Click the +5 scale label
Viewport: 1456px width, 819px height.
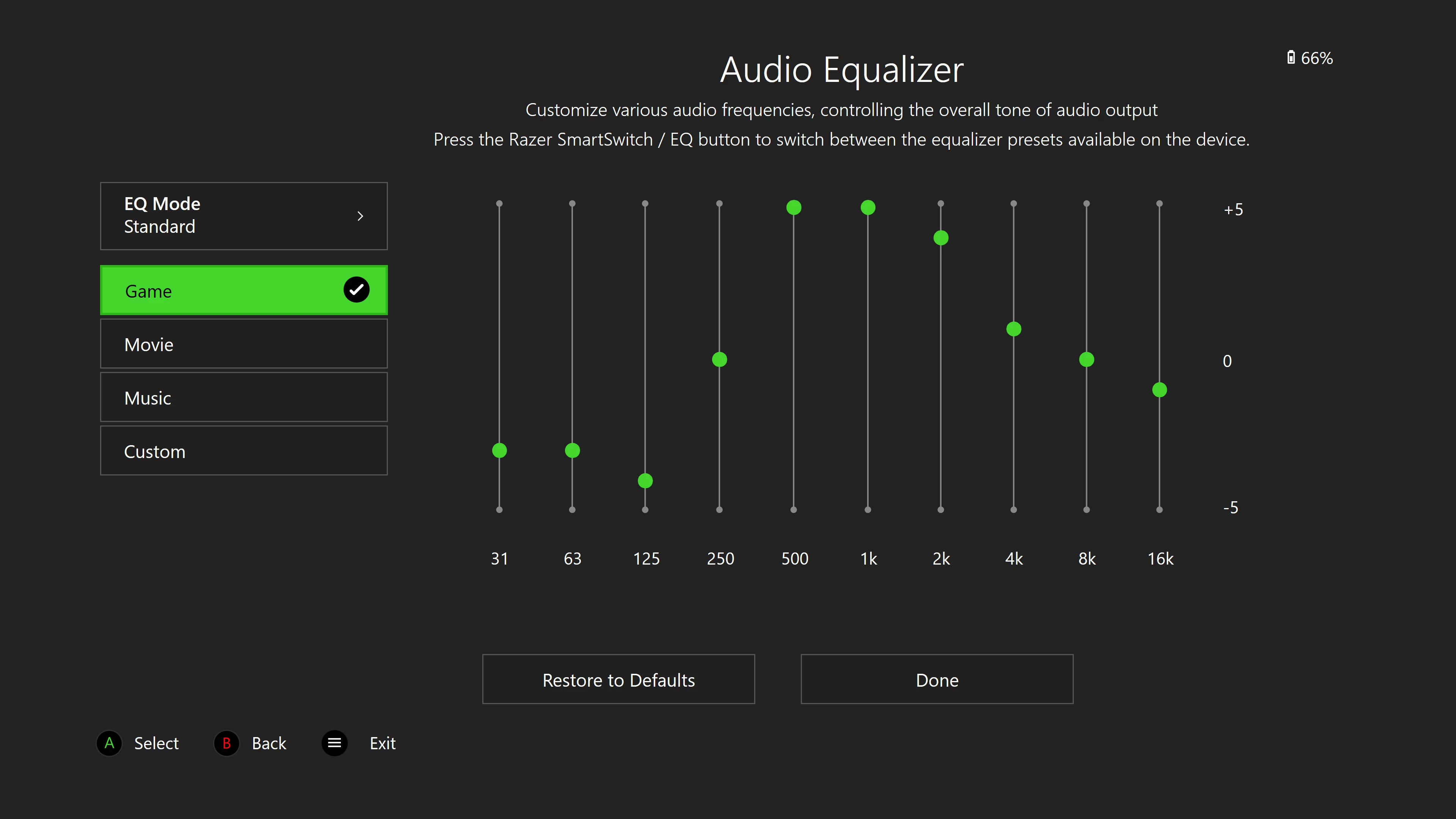[x=1233, y=210]
